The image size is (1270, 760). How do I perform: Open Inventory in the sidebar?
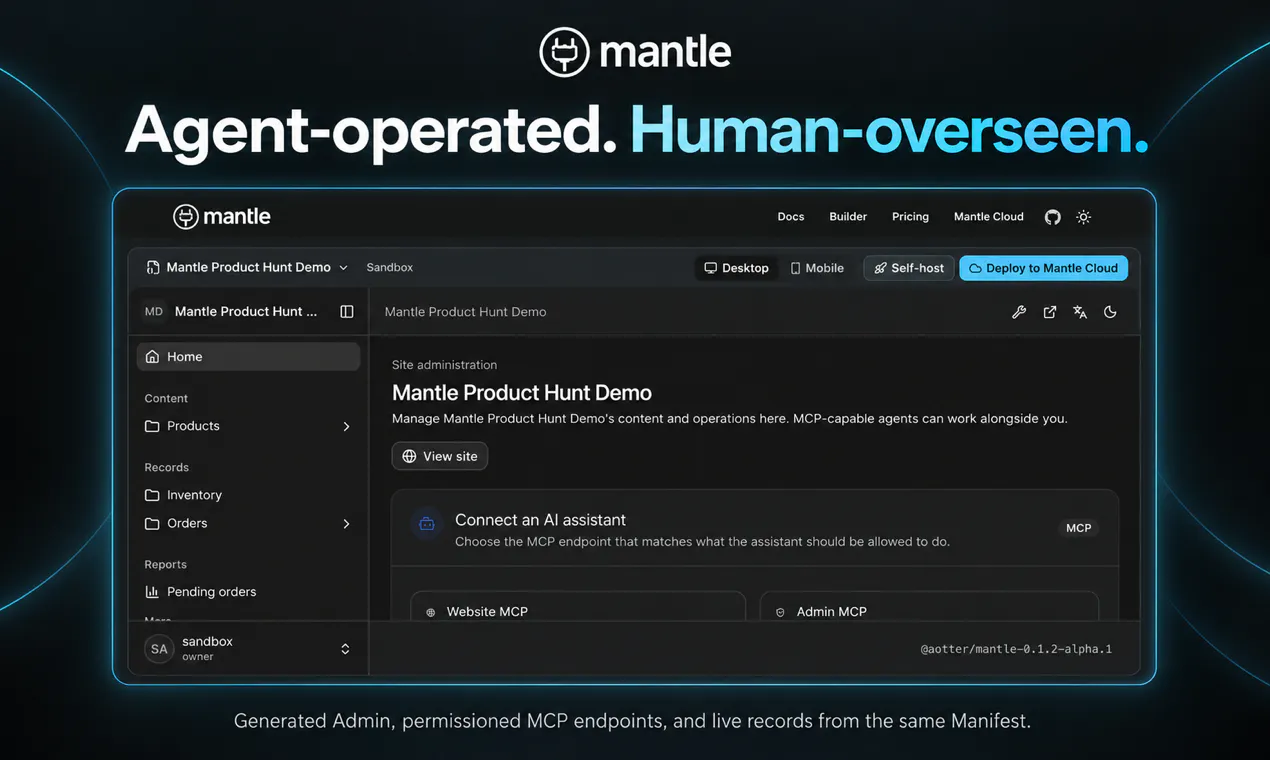pyautogui.click(x=248, y=495)
